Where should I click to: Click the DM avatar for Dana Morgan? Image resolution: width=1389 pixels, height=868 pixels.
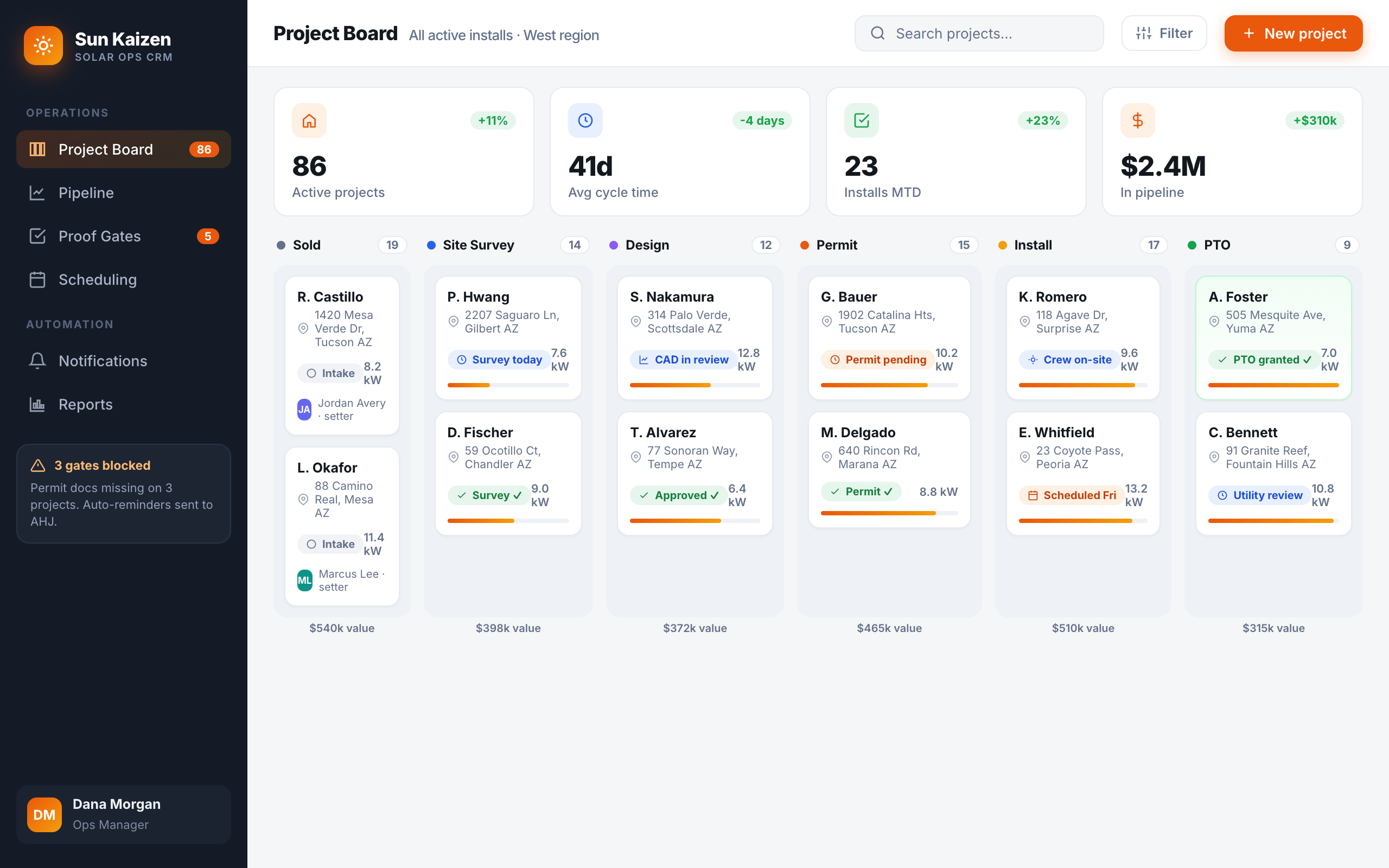[x=44, y=814]
